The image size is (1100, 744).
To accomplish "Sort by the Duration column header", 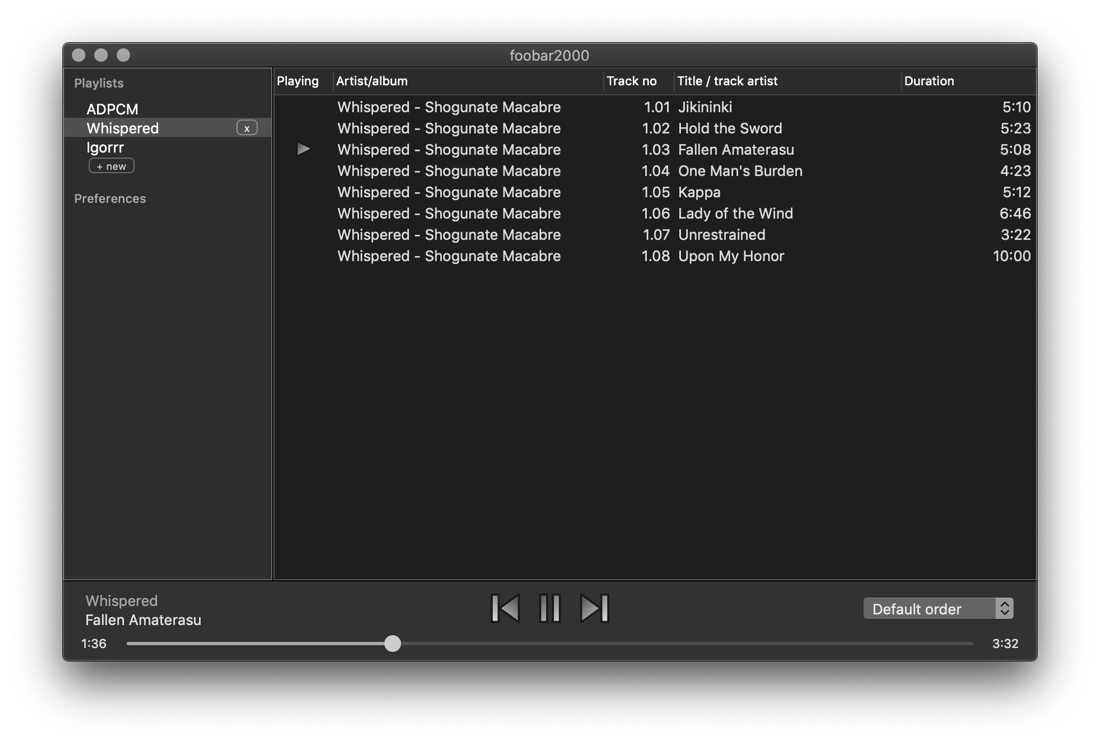I will (929, 81).
